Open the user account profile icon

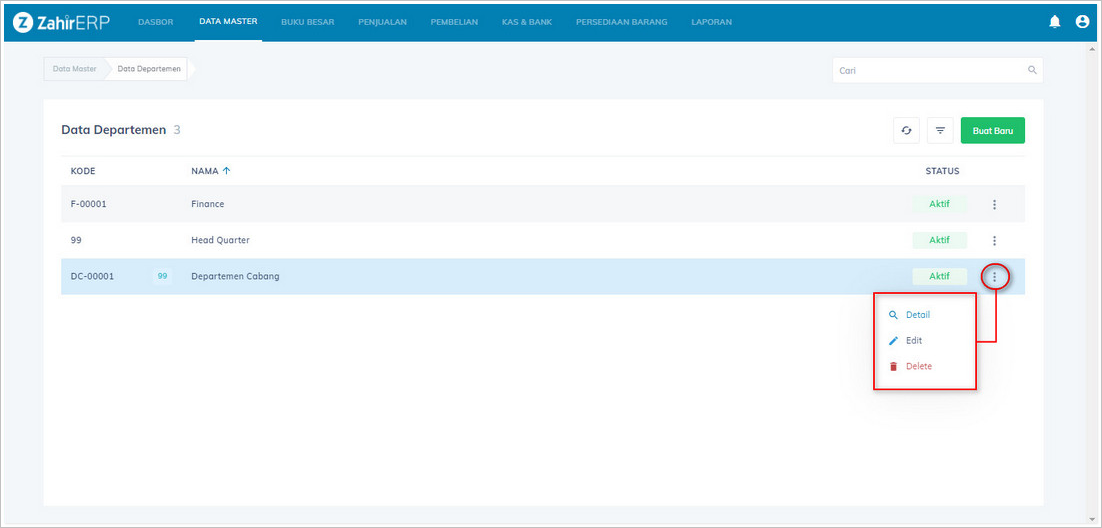pos(1082,21)
